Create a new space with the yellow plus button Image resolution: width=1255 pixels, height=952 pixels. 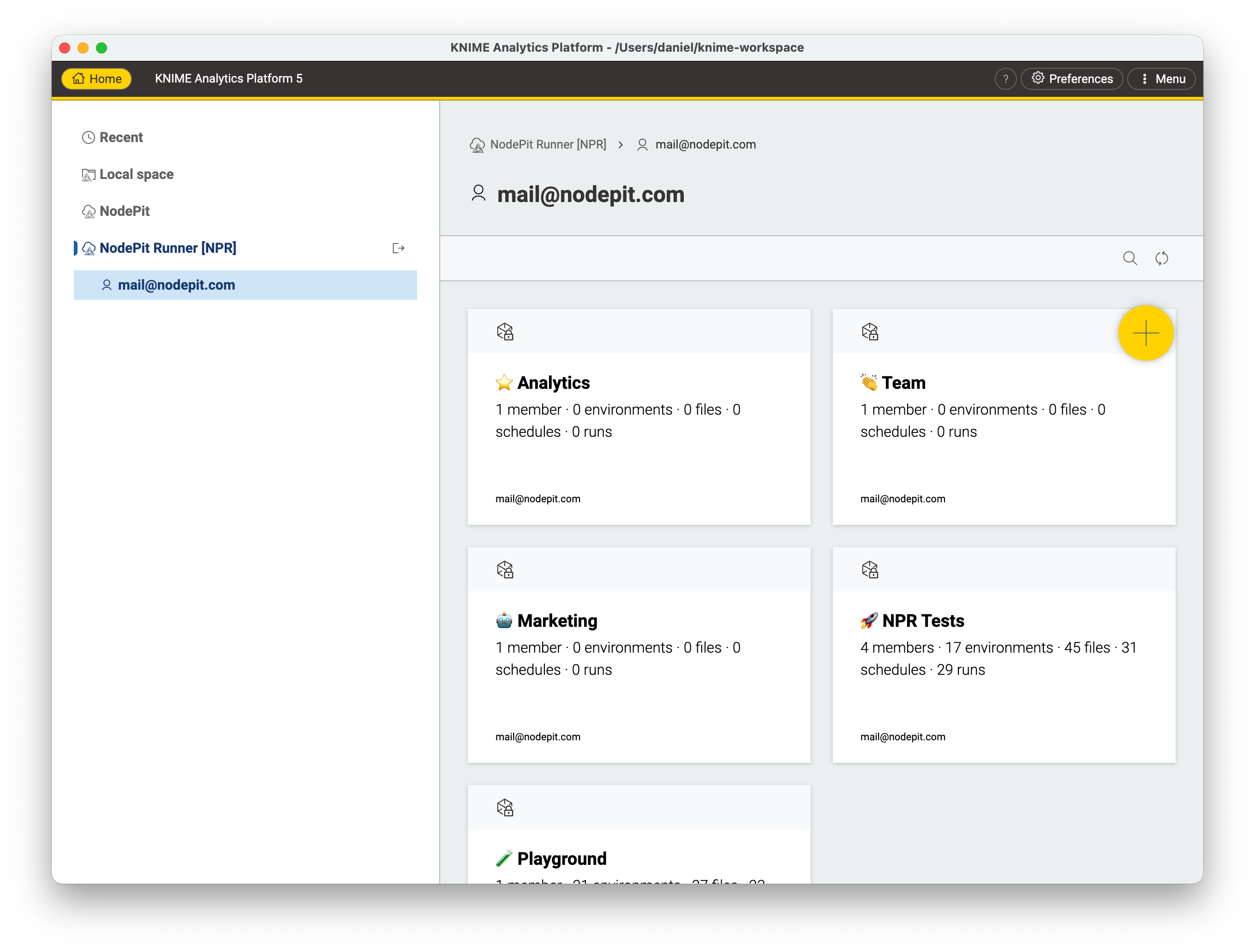[x=1146, y=333]
